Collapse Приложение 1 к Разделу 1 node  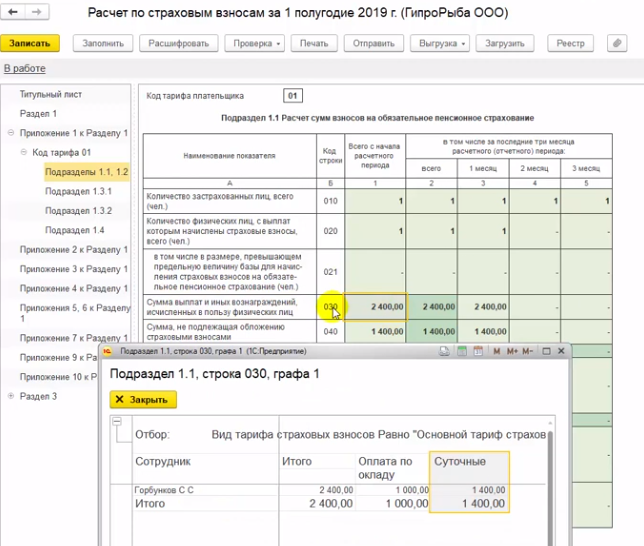[x=10, y=133]
